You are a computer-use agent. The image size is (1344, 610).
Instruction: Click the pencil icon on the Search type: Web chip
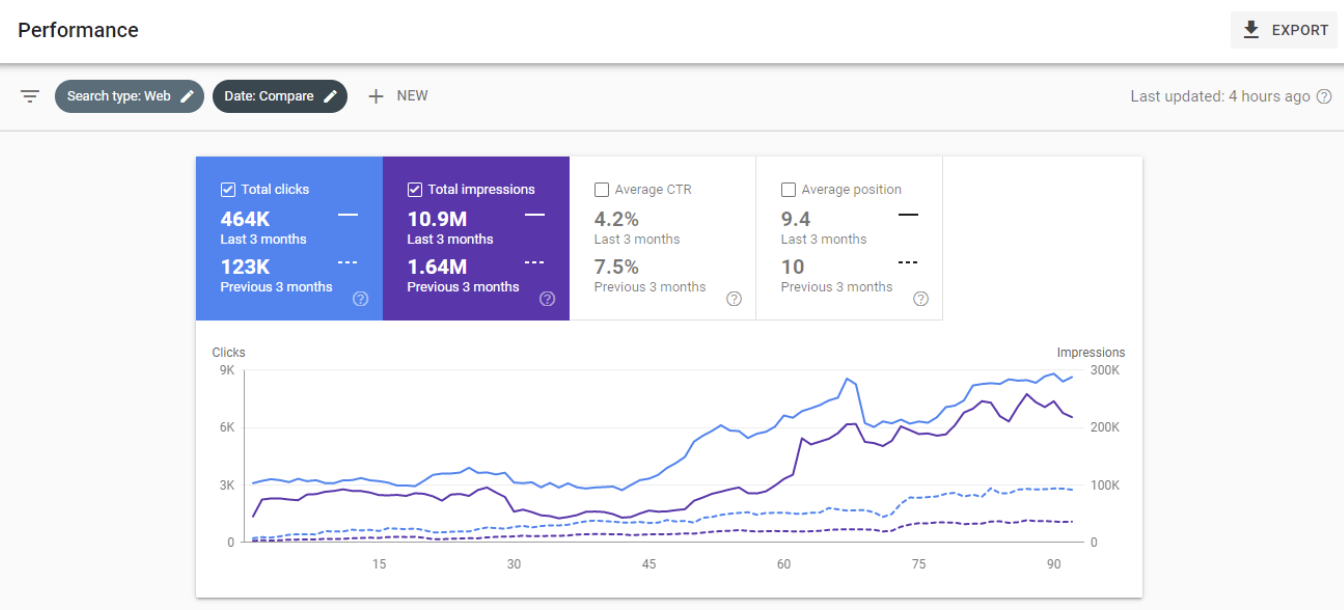(x=187, y=96)
